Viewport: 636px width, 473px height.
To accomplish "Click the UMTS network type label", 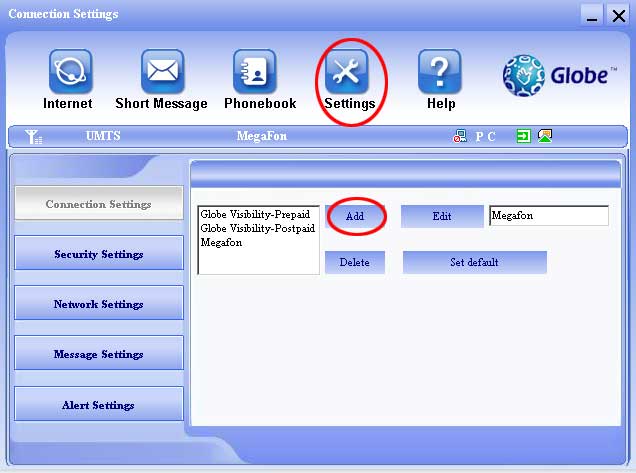I will (x=103, y=136).
